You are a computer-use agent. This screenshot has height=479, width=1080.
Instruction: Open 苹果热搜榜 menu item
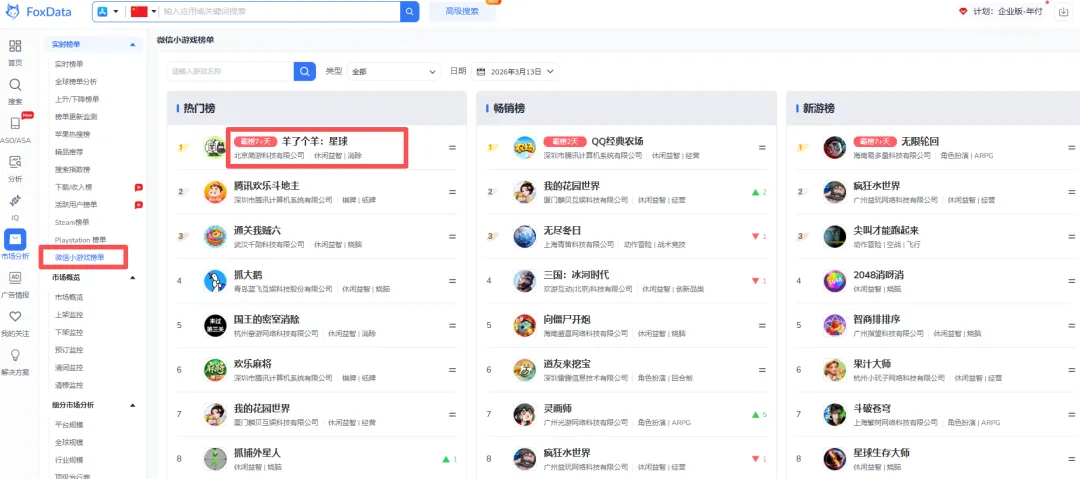click(x=72, y=134)
